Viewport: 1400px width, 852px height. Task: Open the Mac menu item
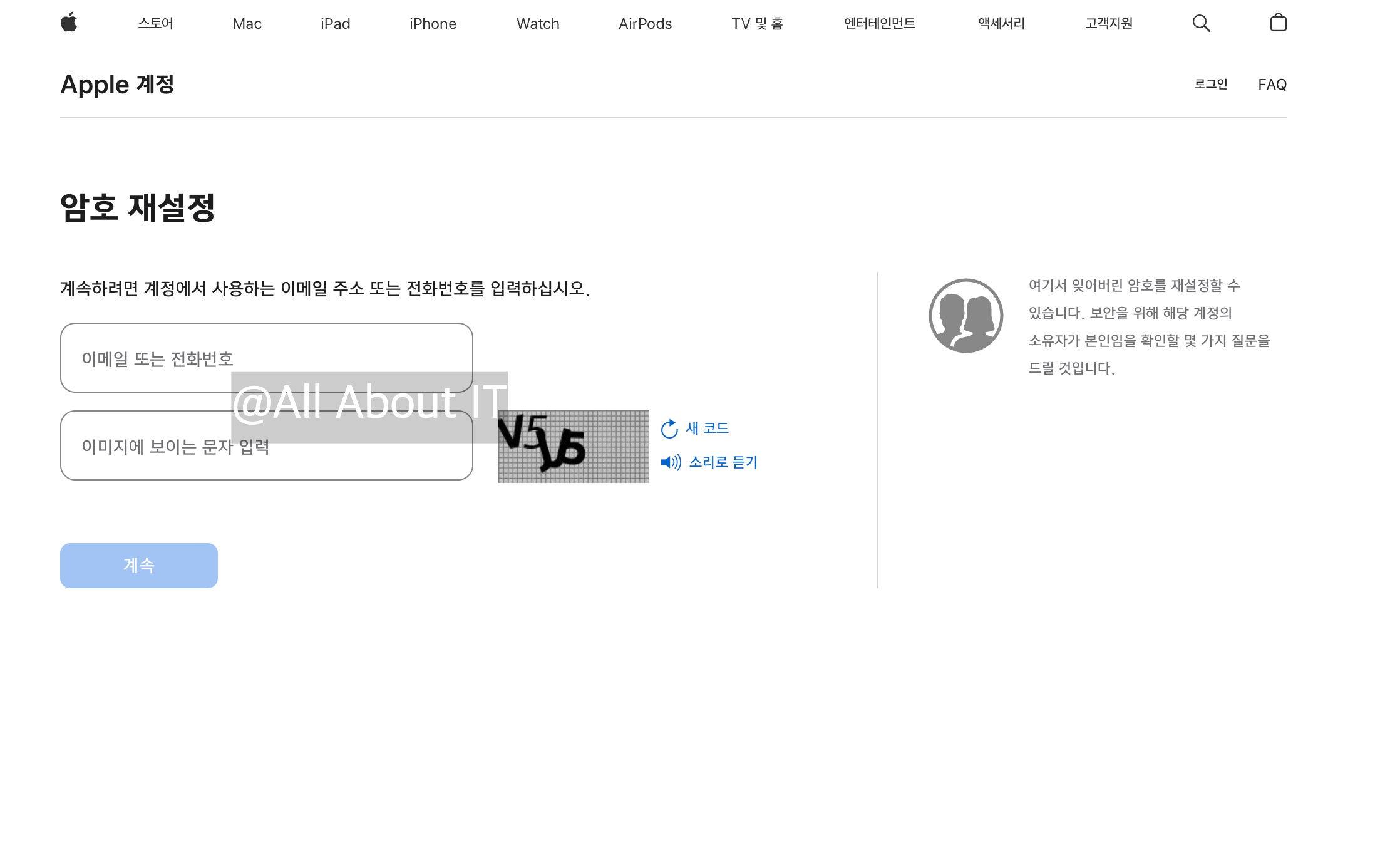coord(247,24)
